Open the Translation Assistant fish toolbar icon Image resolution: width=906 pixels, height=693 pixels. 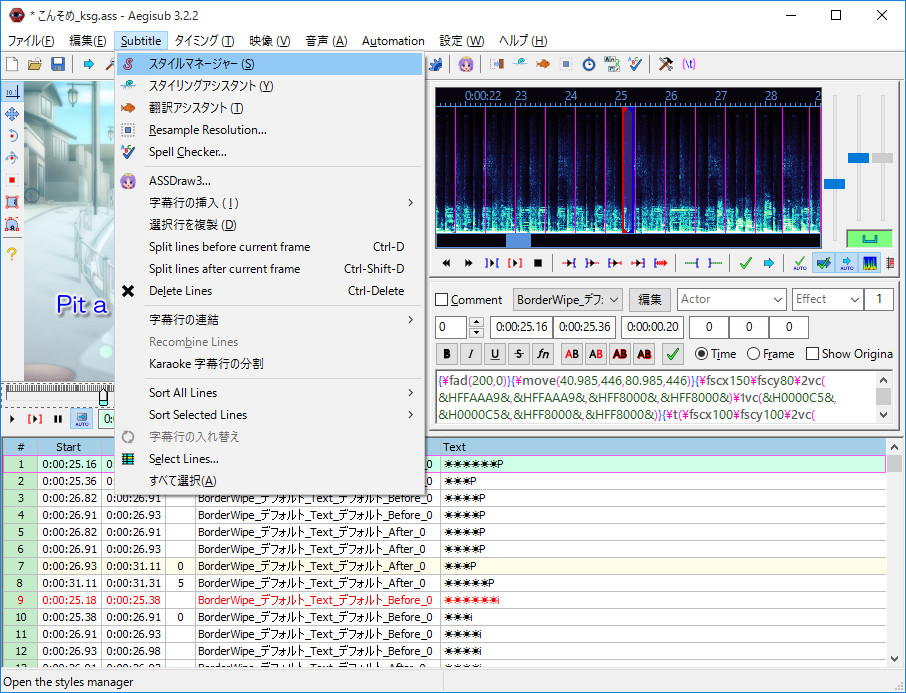(543, 64)
